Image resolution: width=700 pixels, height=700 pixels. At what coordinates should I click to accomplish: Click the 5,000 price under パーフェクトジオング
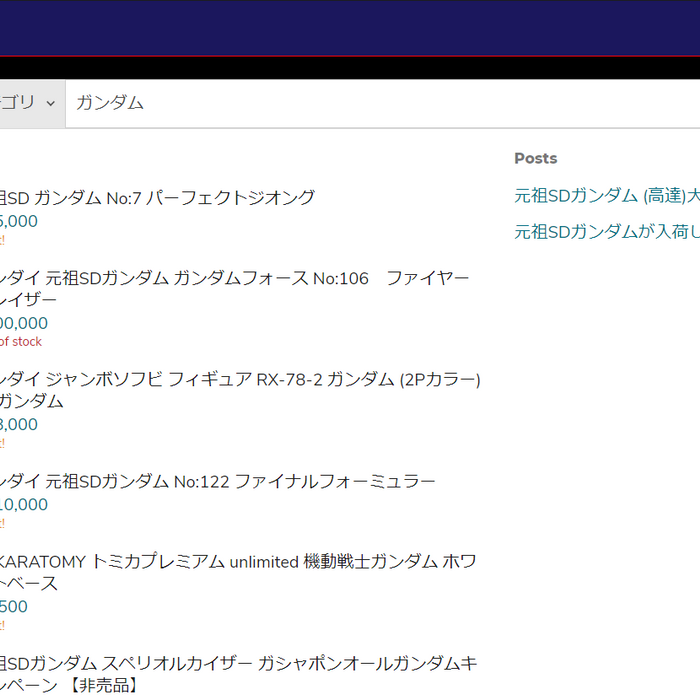19,221
